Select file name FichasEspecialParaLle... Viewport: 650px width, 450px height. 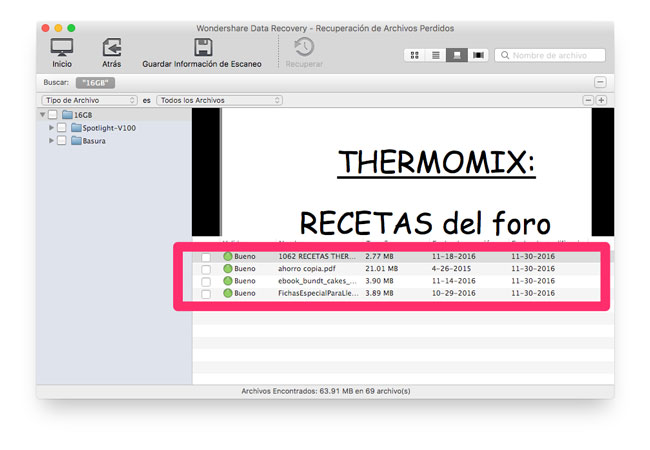(x=318, y=293)
